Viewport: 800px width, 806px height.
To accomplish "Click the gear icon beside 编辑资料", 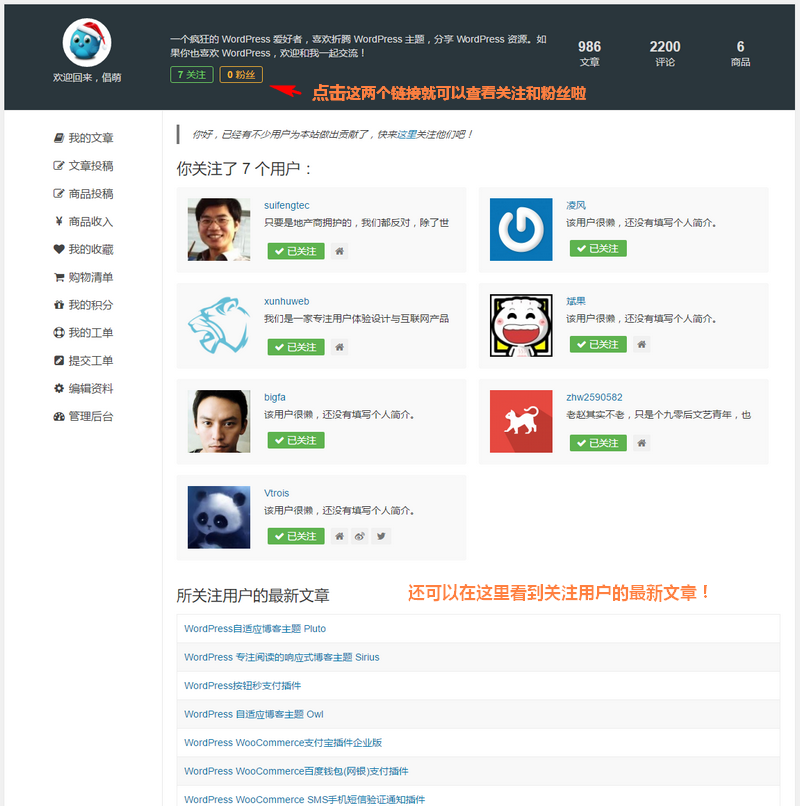I will point(59,388).
